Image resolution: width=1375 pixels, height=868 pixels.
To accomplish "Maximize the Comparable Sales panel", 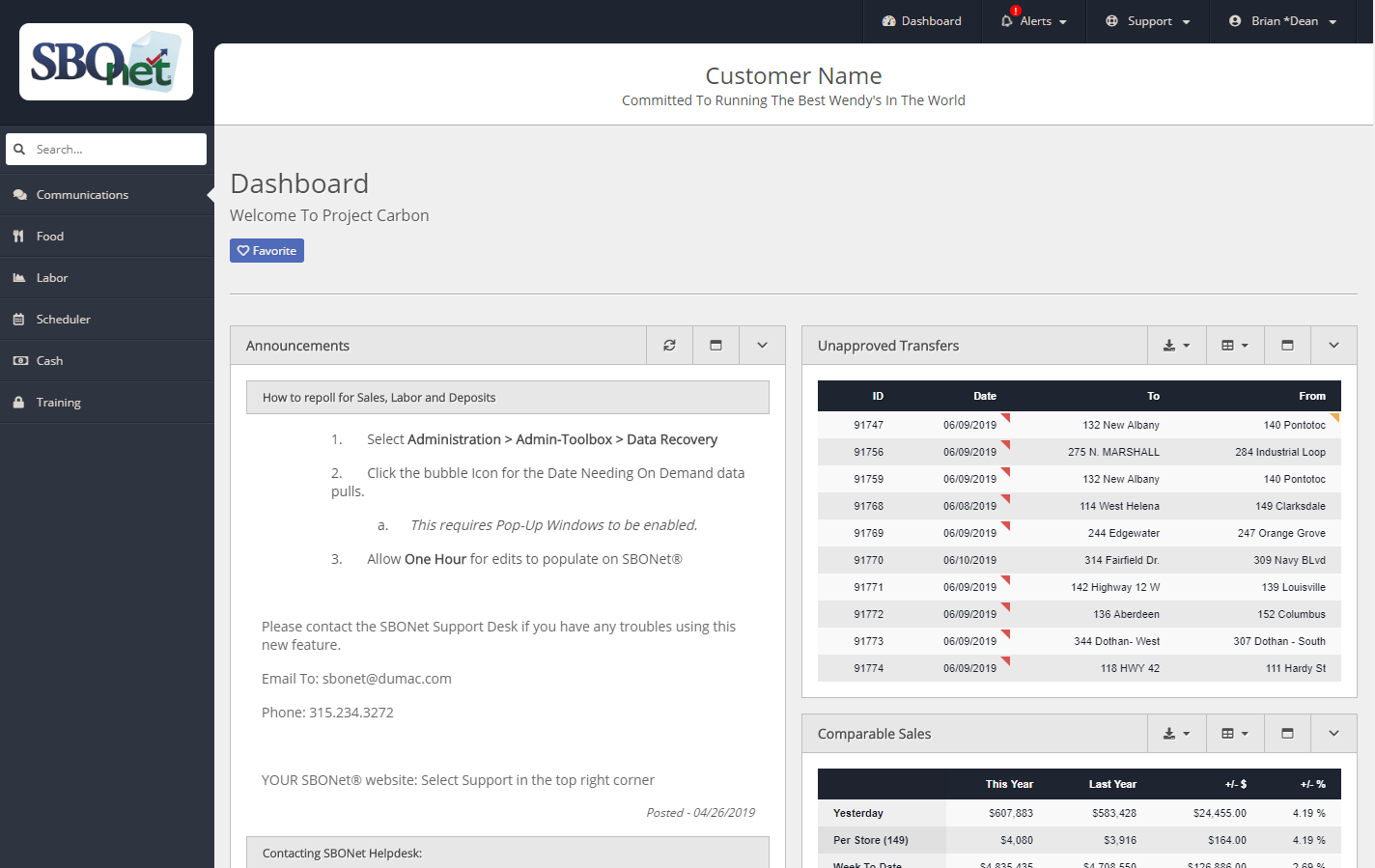I will point(1287,734).
